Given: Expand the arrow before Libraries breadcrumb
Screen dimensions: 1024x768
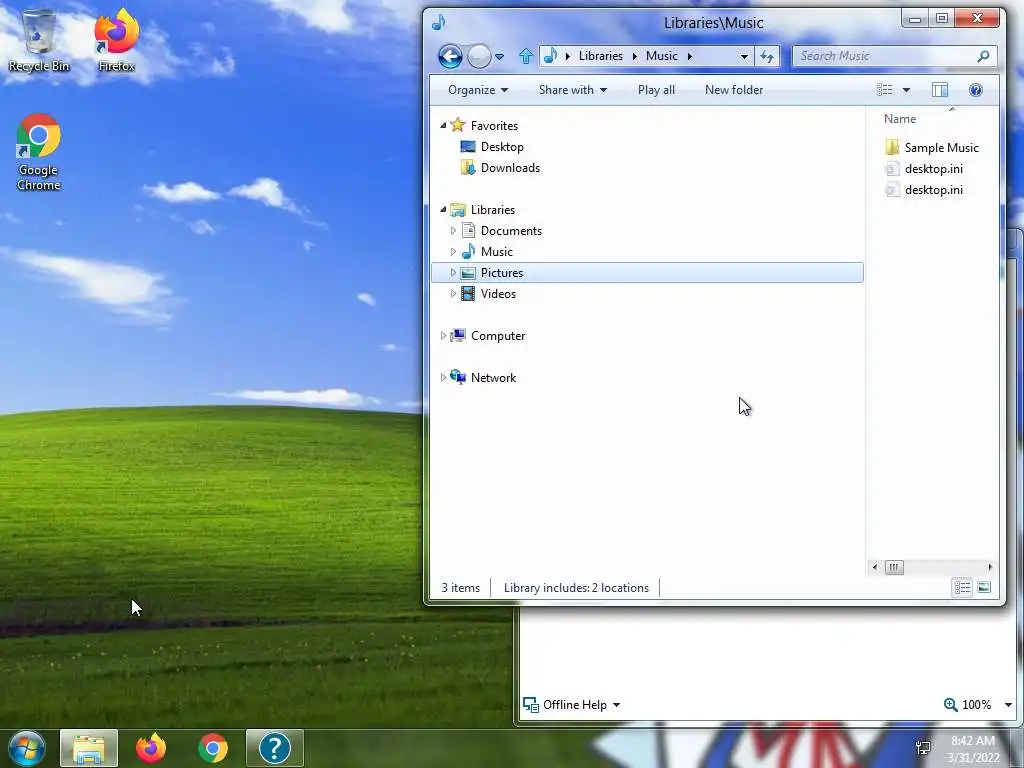Looking at the screenshot, I should pos(568,56).
